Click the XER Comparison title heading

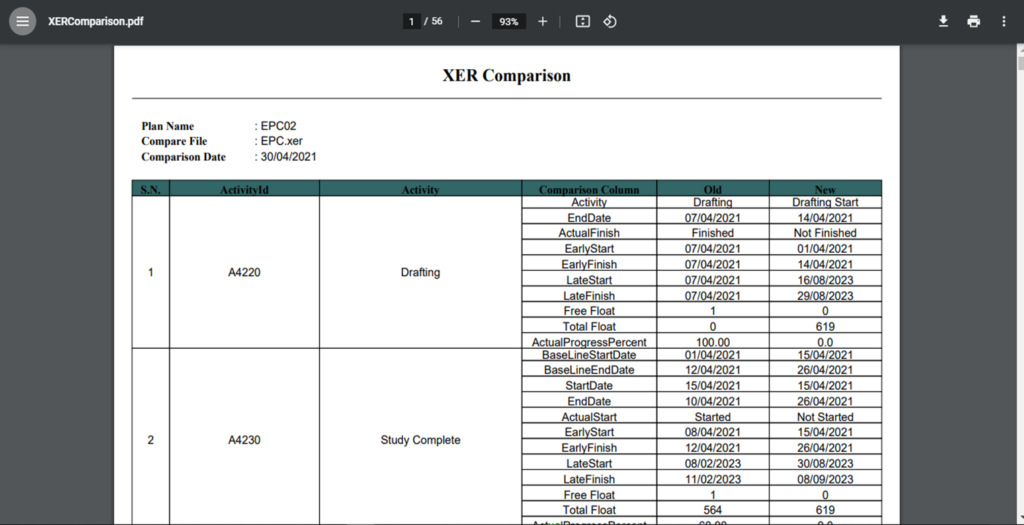pyautogui.click(x=506, y=75)
